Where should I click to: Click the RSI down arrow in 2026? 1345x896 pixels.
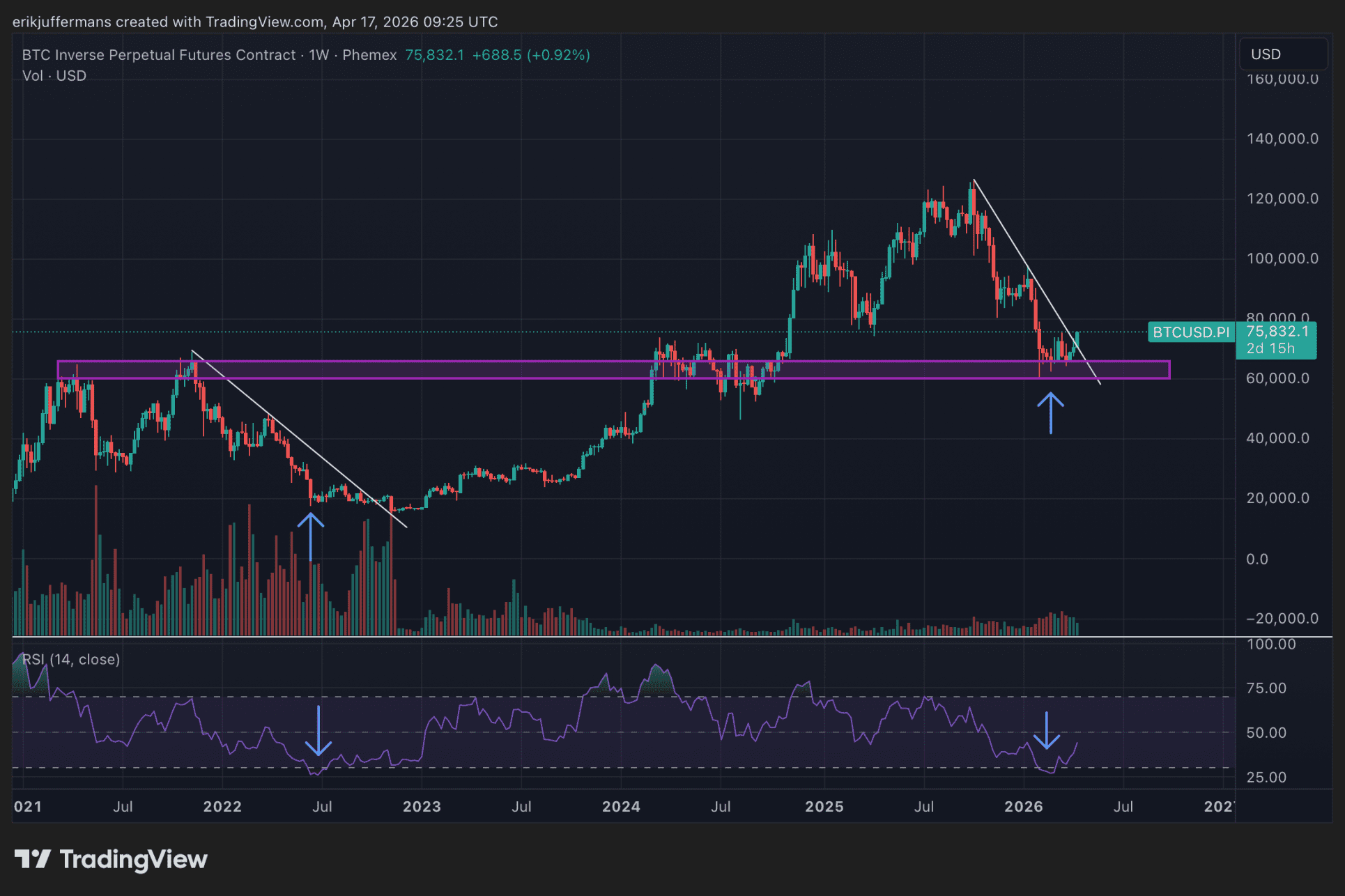(x=1046, y=730)
